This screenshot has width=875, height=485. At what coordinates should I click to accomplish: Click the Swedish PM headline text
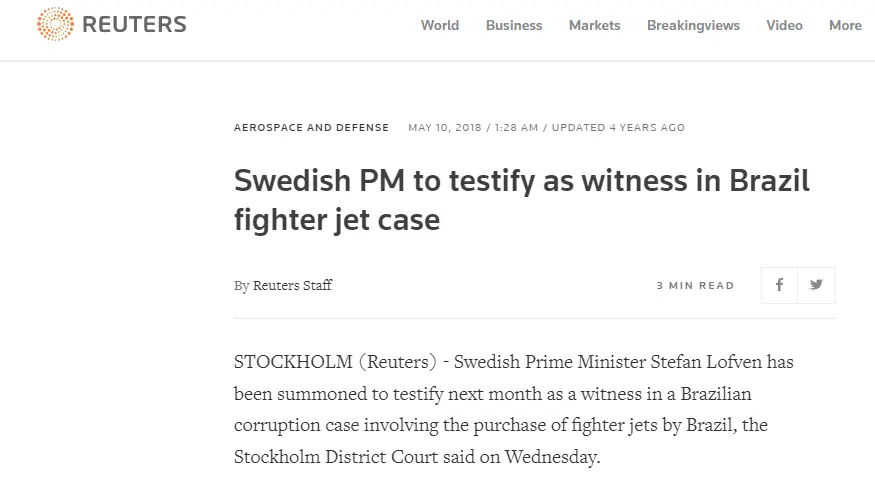coord(522,200)
